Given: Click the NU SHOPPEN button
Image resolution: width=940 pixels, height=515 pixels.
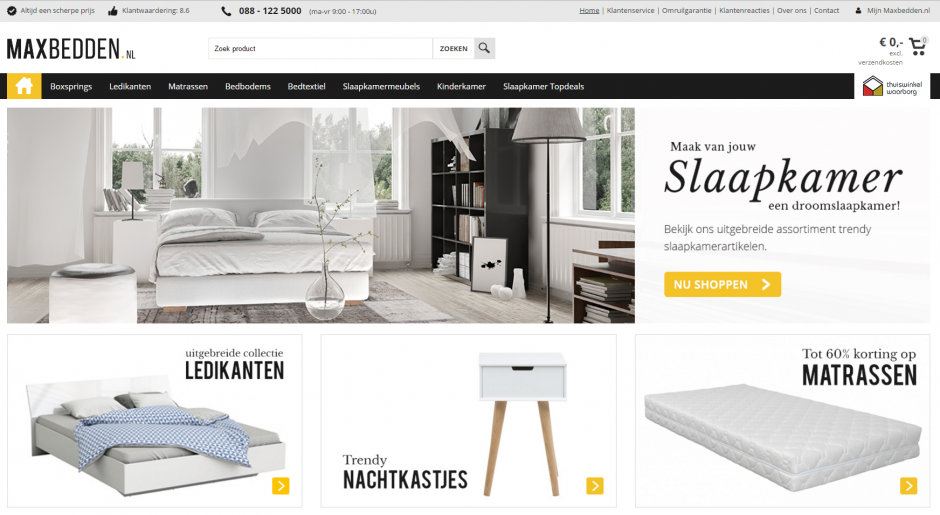Looking at the screenshot, I should [722, 284].
